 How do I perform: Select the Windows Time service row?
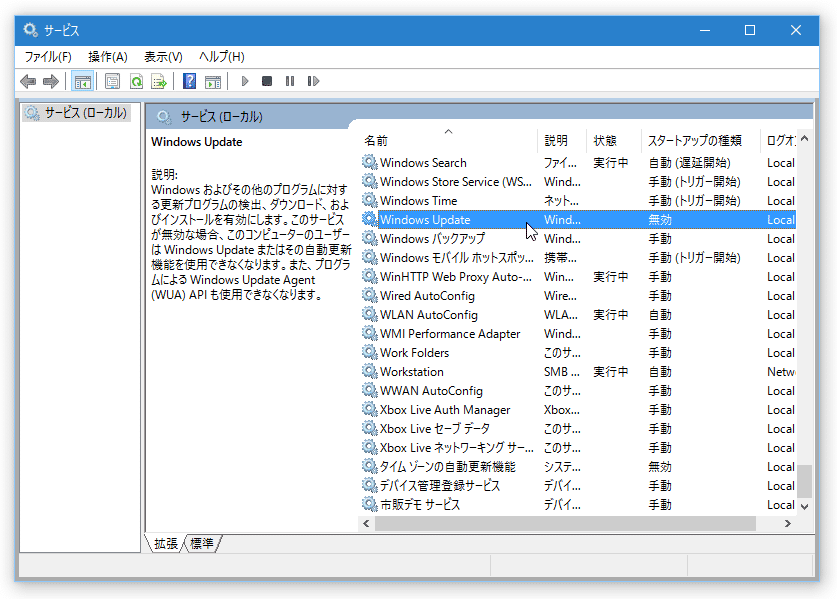tap(579, 200)
